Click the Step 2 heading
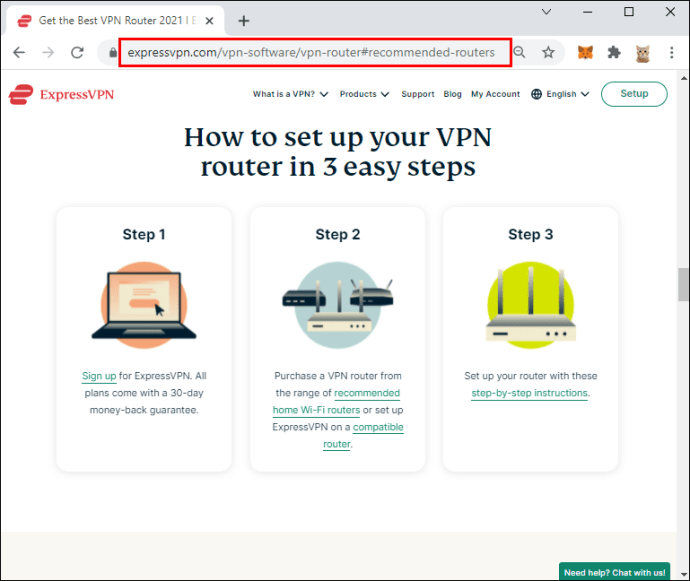Viewport: 690px width, 581px height. pyautogui.click(x=338, y=235)
